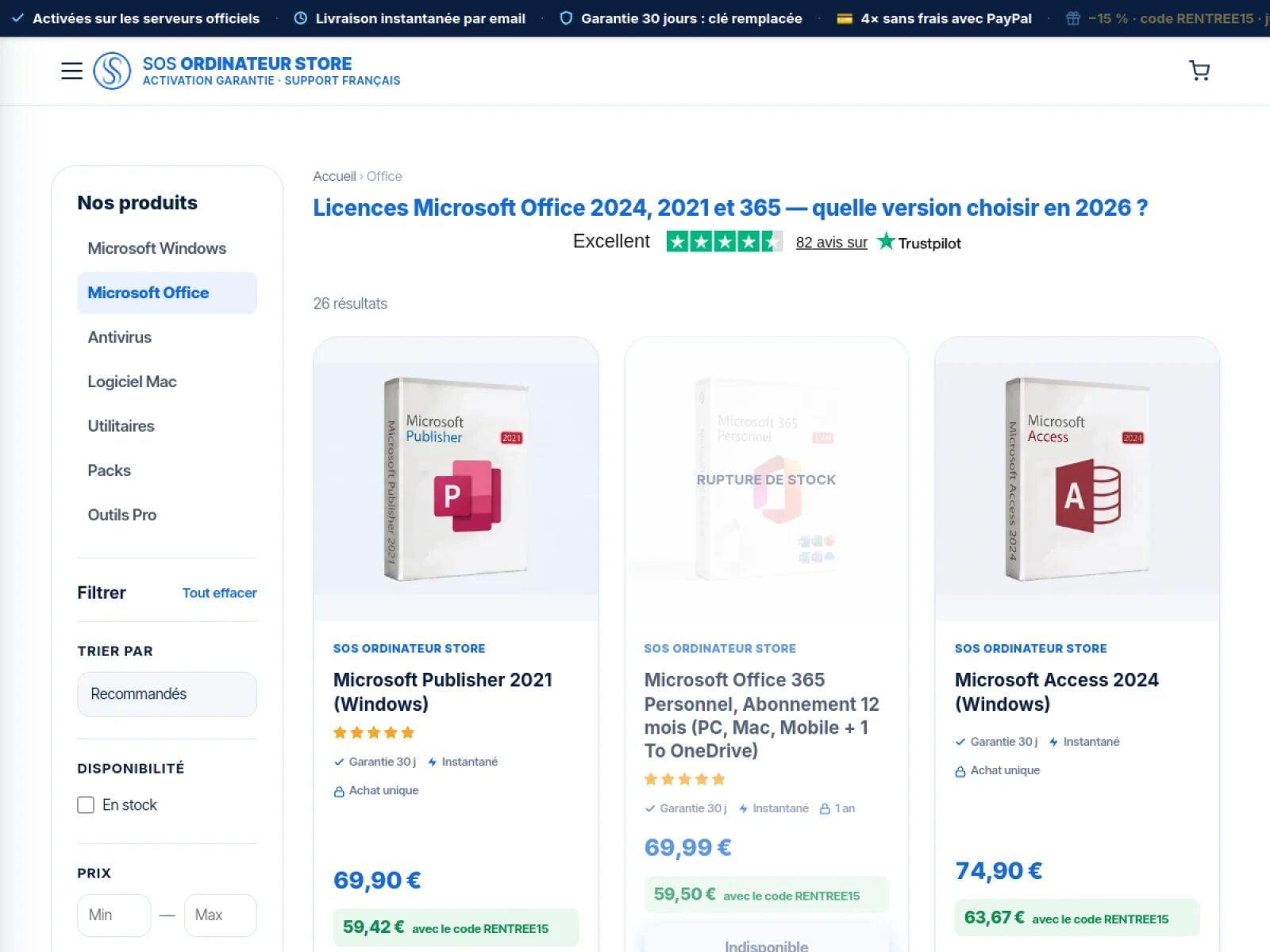This screenshot has width=1270, height=952.
Task: Click 63,67 € RENTREE15 promo badge
Action: click(1077, 918)
